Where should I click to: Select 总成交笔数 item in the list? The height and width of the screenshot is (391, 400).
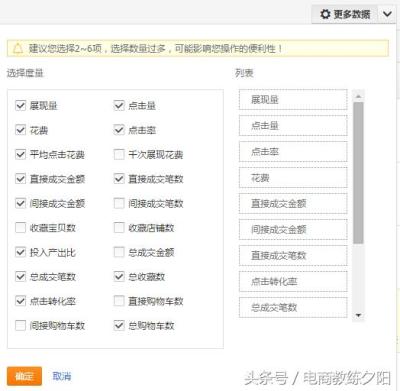click(293, 307)
